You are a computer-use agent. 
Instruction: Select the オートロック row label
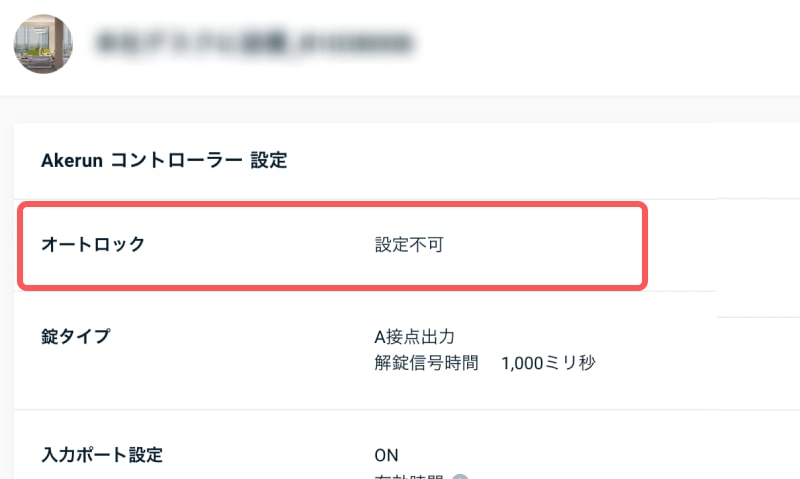pyautogui.click(x=93, y=244)
